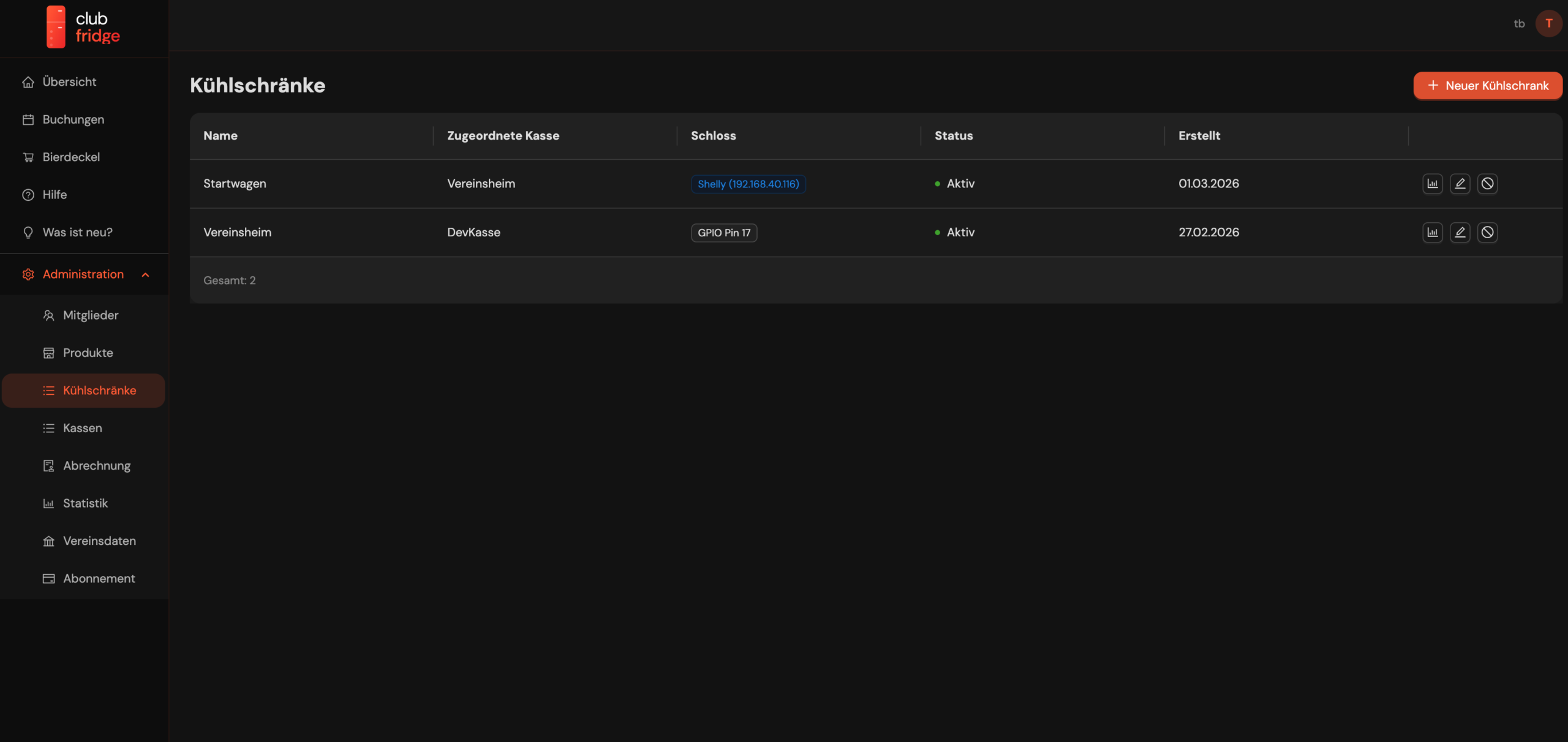The height and width of the screenshot is (742, 1568).
Task: Edit the Startwagen fridge entry
Action: point(1460,184)
